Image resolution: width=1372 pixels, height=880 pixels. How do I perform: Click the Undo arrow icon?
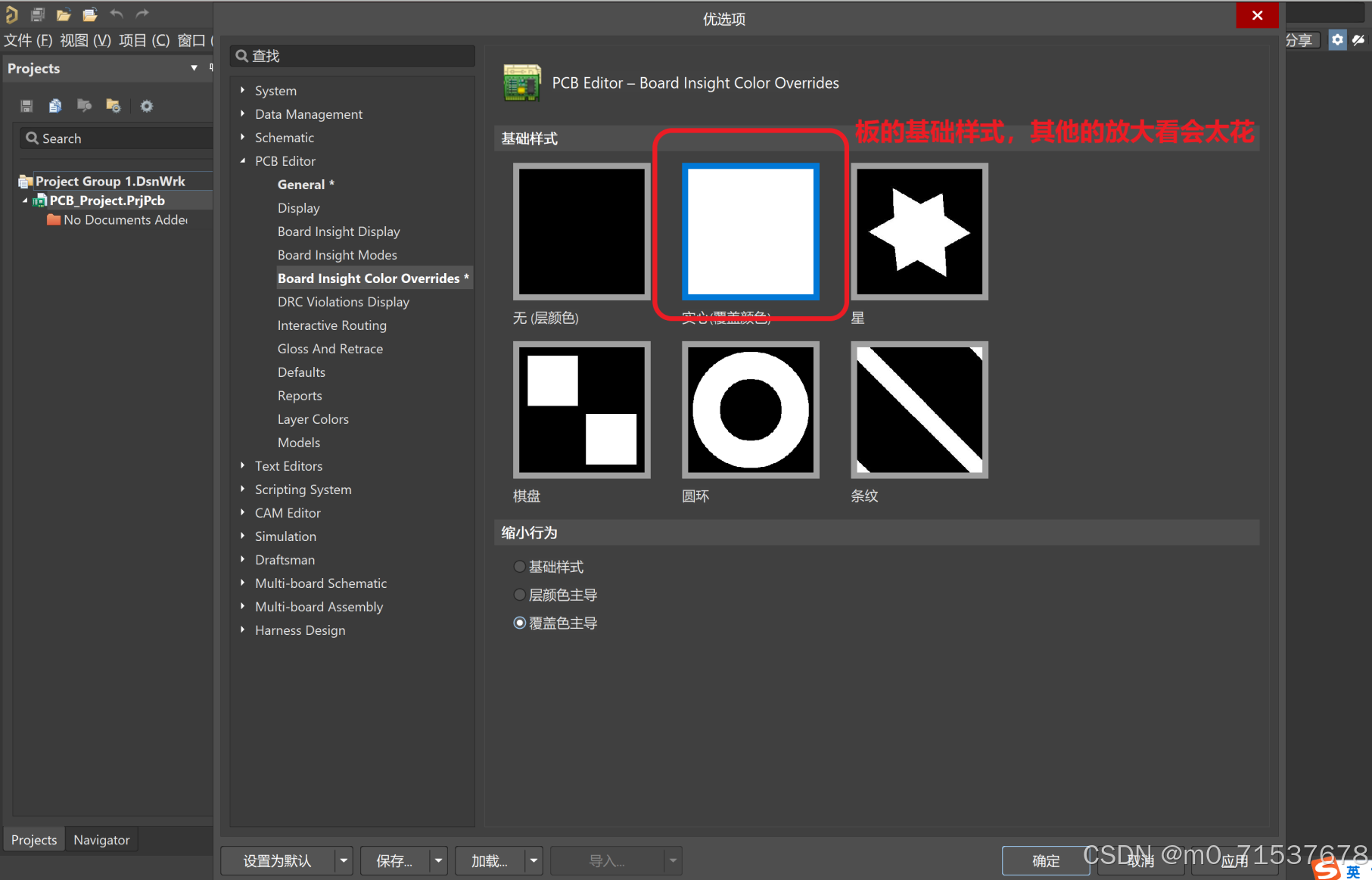tap(117, 14)
